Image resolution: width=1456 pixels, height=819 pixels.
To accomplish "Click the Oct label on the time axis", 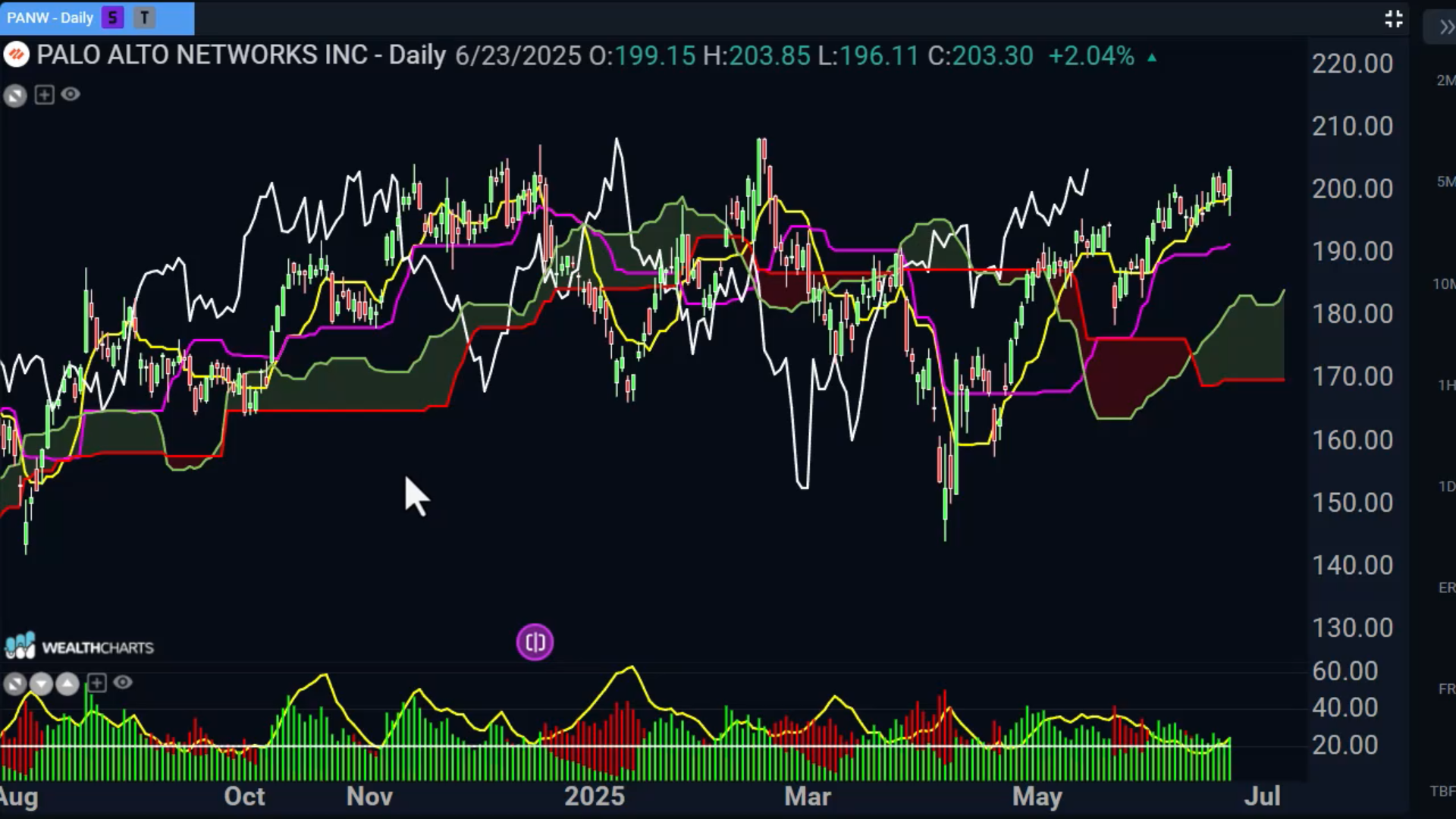I will tap(244, 796).
